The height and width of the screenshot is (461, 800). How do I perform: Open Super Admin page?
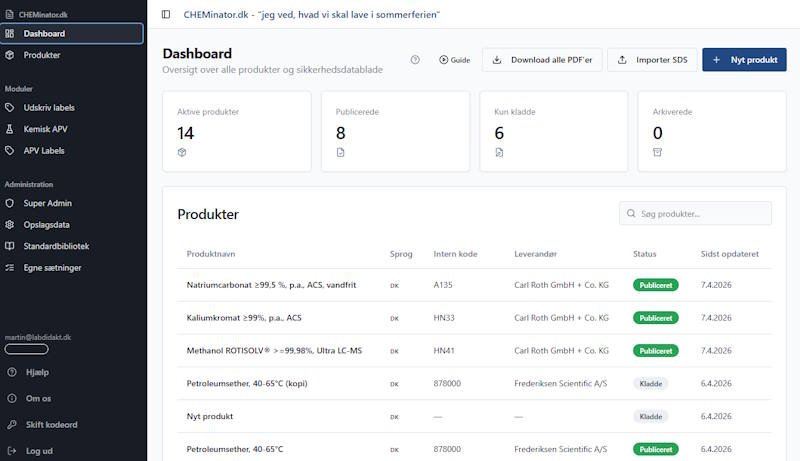tap(47, 203)
